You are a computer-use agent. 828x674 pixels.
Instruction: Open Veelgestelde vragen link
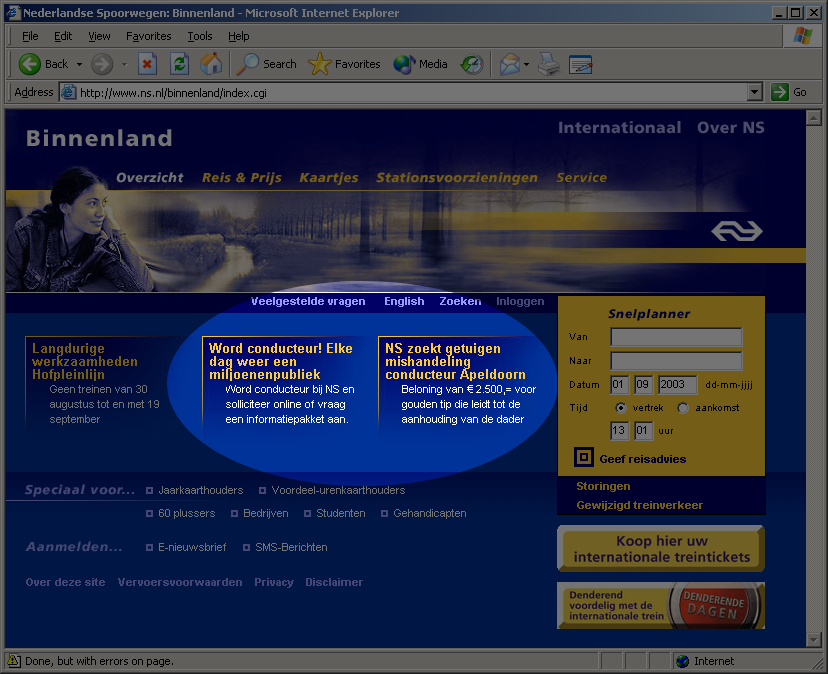308,301
